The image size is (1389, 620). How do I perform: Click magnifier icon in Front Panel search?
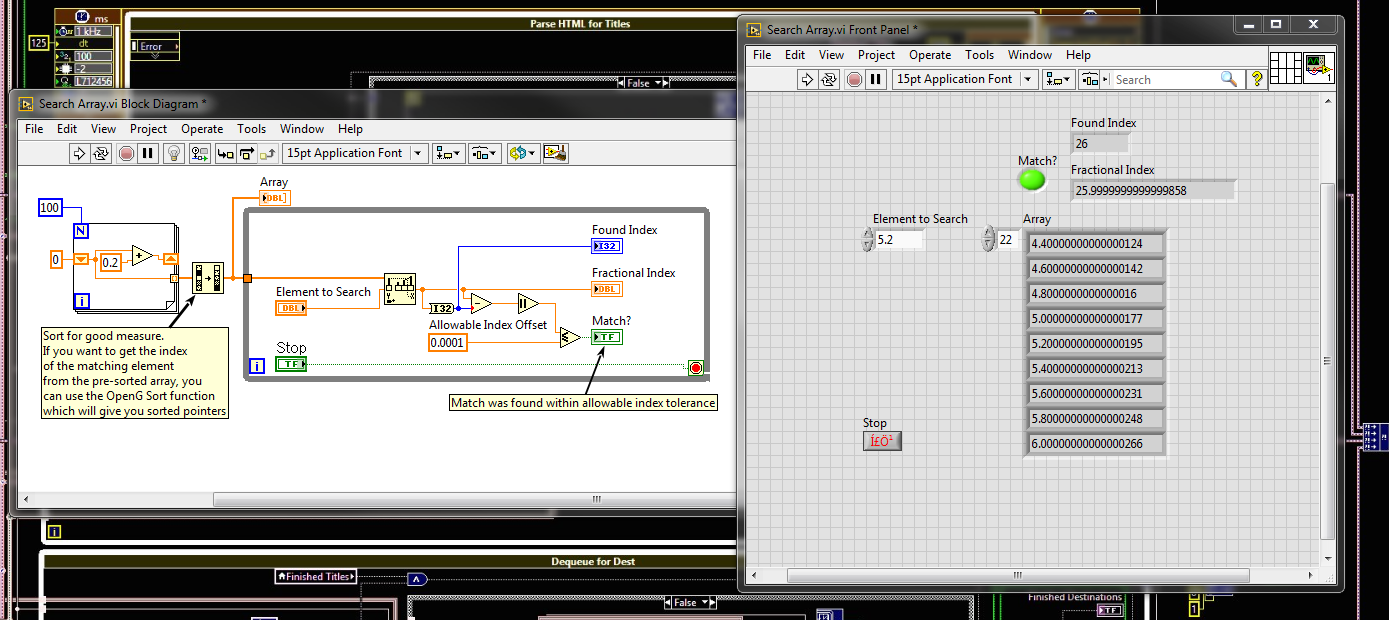click(1229, 79)
